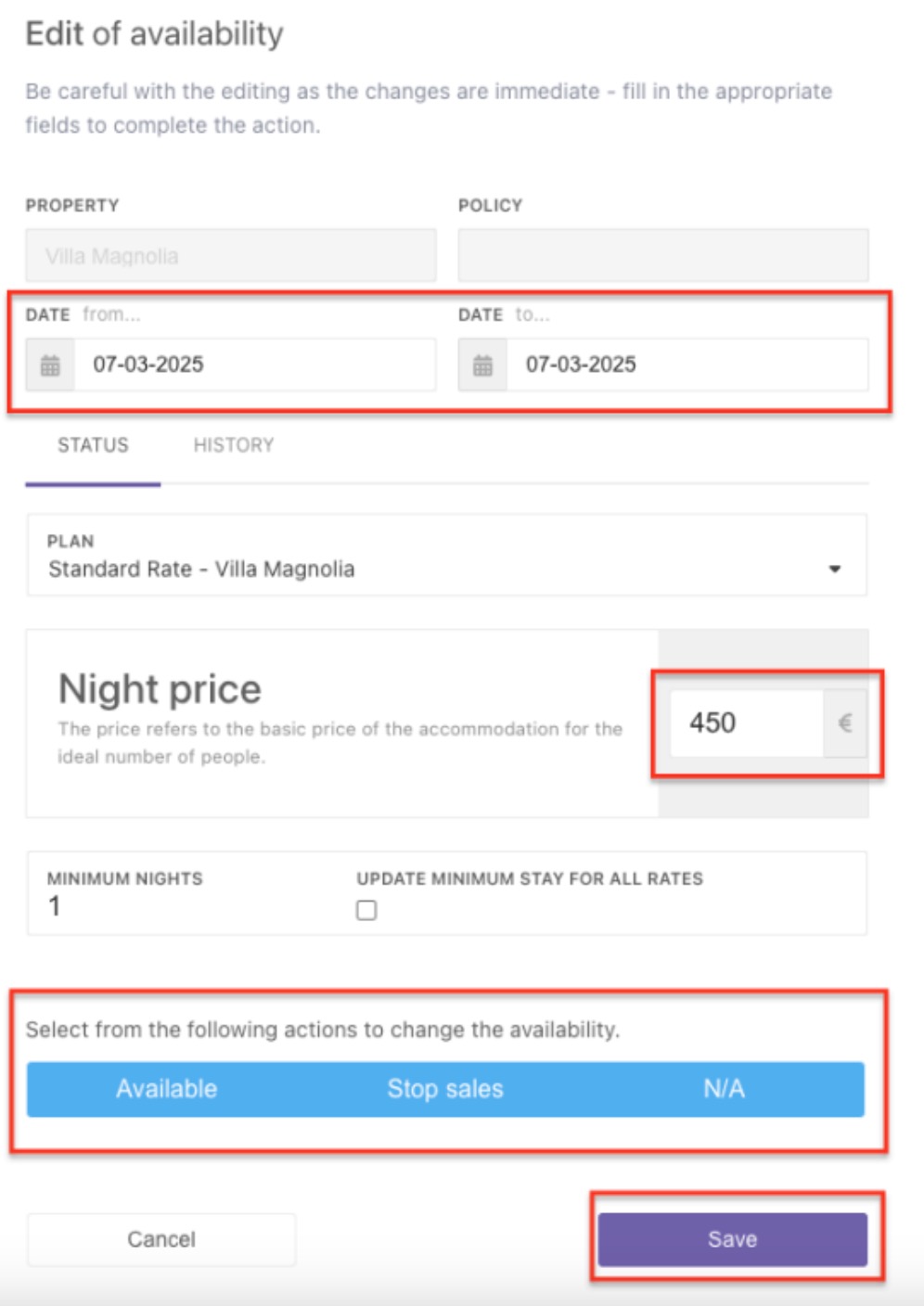
Task: Switch to the History tab
Action: [x=234, y=445]
